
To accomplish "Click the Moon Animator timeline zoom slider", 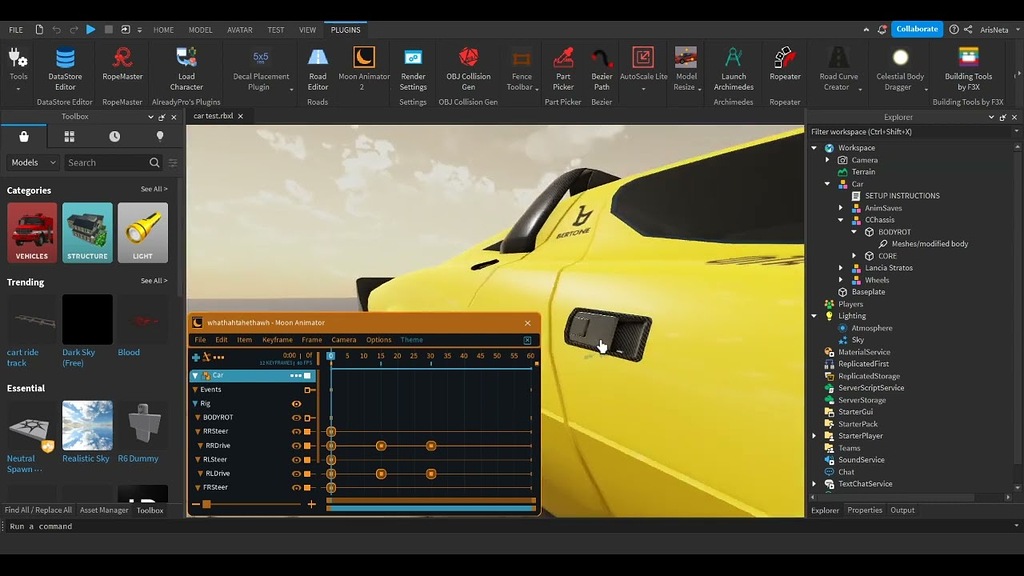I will coord(207,504).
